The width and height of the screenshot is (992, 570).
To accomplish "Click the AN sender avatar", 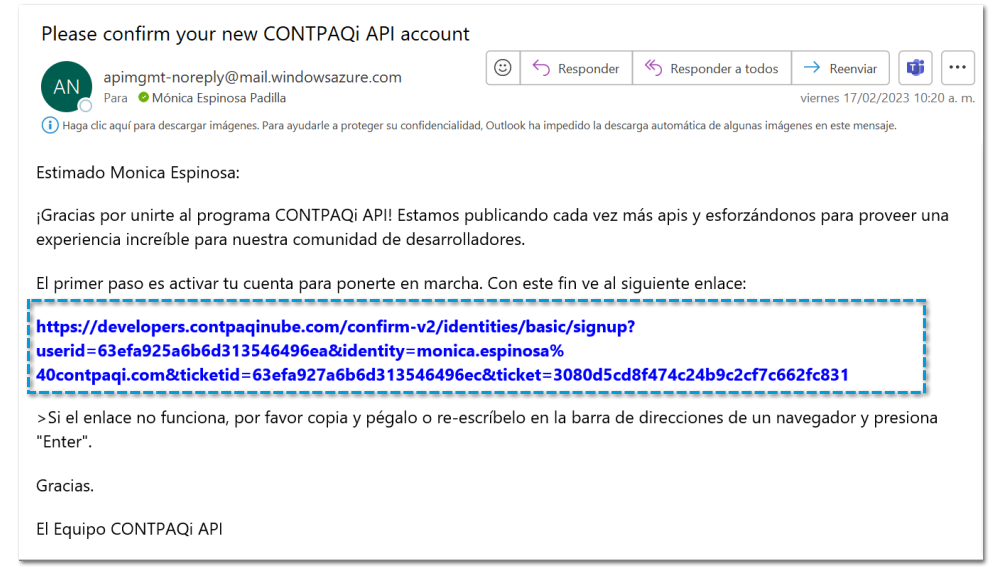I will tap(66, 87).
